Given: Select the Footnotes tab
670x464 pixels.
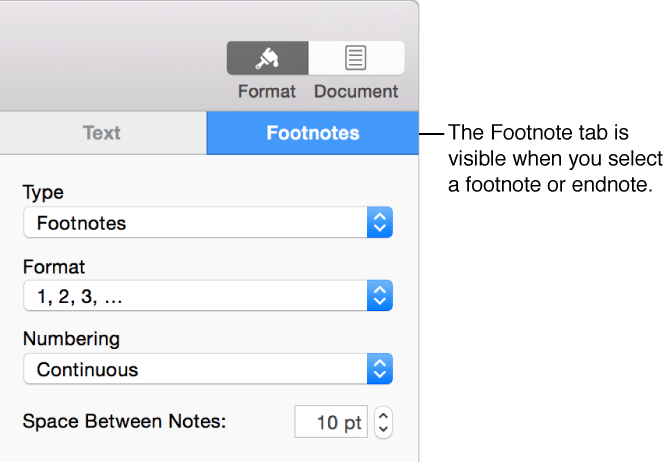Looking at the screenshot, I should pyautogui.click(x=313, y=133).
